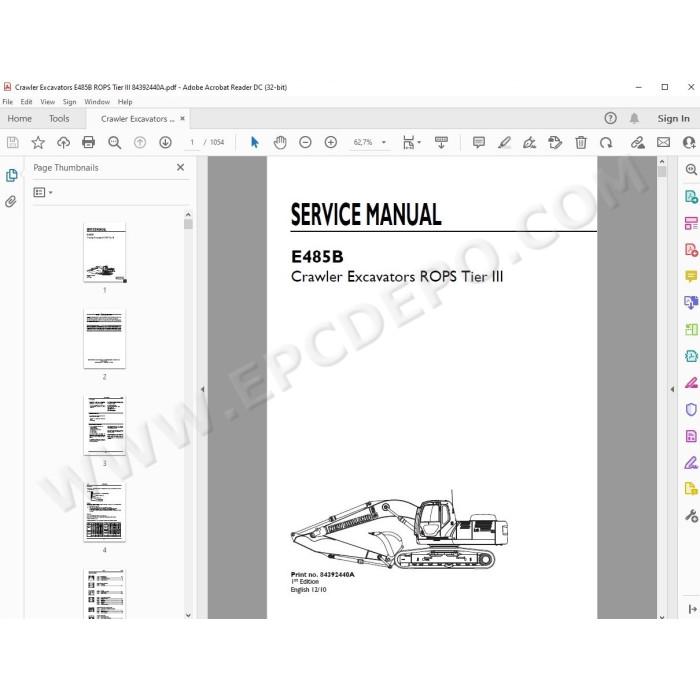Image resolution: width=700 pixels, height=700 pixels.
Task: Click the stamp tool icon
Action: point(555,142)
